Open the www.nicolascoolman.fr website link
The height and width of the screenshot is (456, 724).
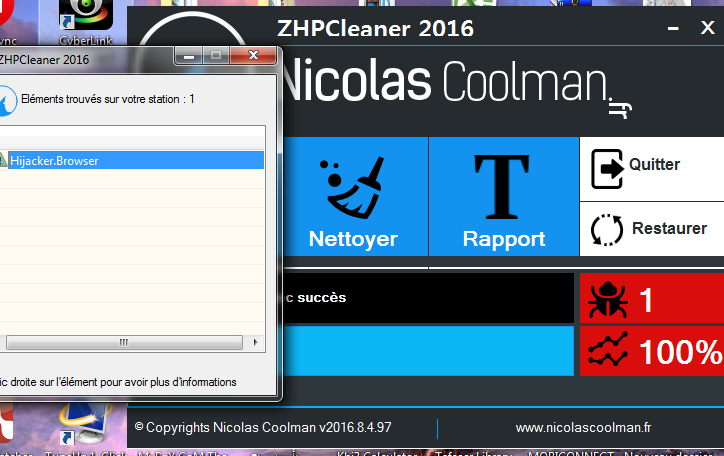point(583,428)
